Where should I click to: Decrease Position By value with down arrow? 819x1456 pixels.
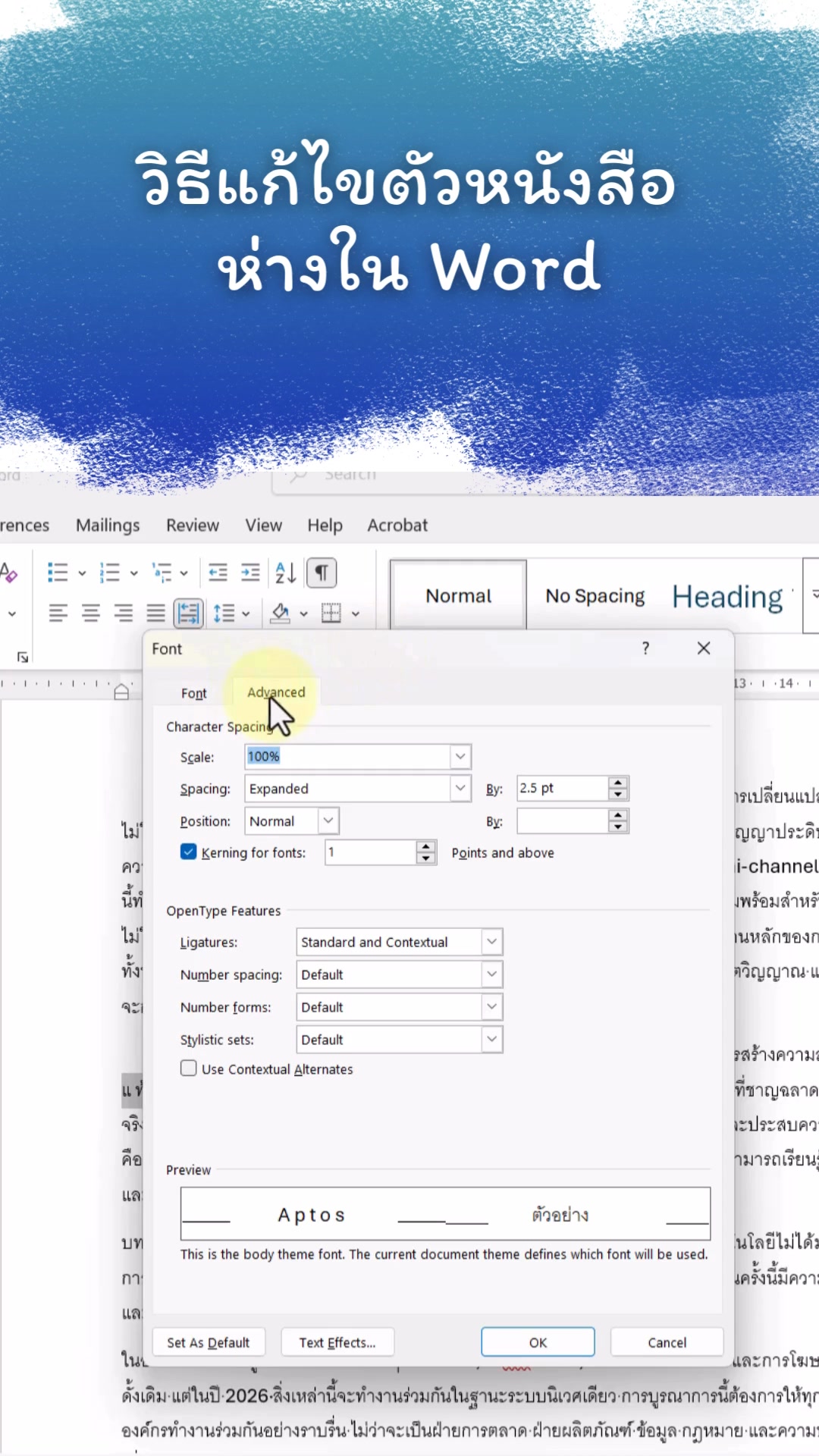coord(618,827)
